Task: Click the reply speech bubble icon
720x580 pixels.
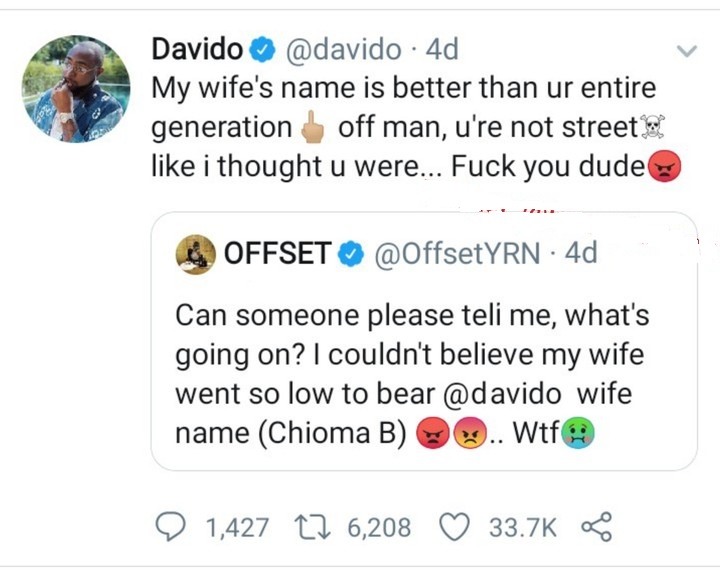Action: pyautogui.click(x=172, y=527)
